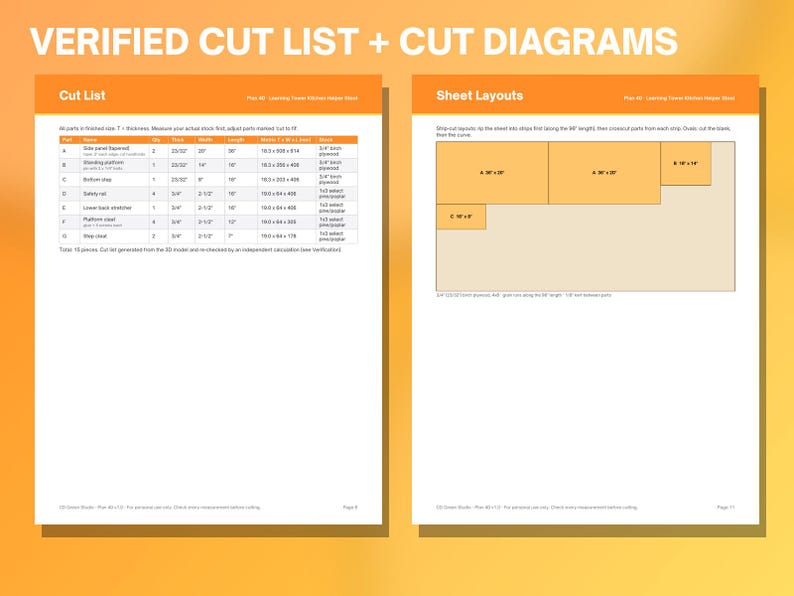The image size is (794, 596).
Task: Click the metric value in the Bottom step row
Action: [280, 180]
